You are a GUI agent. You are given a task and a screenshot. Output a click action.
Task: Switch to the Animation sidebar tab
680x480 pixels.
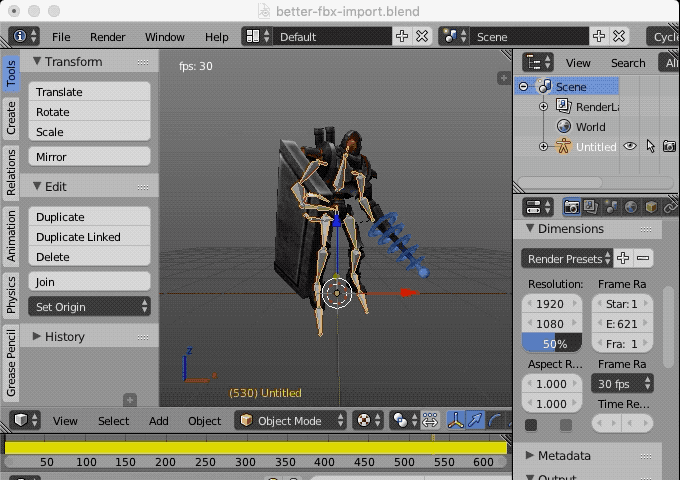11,235
